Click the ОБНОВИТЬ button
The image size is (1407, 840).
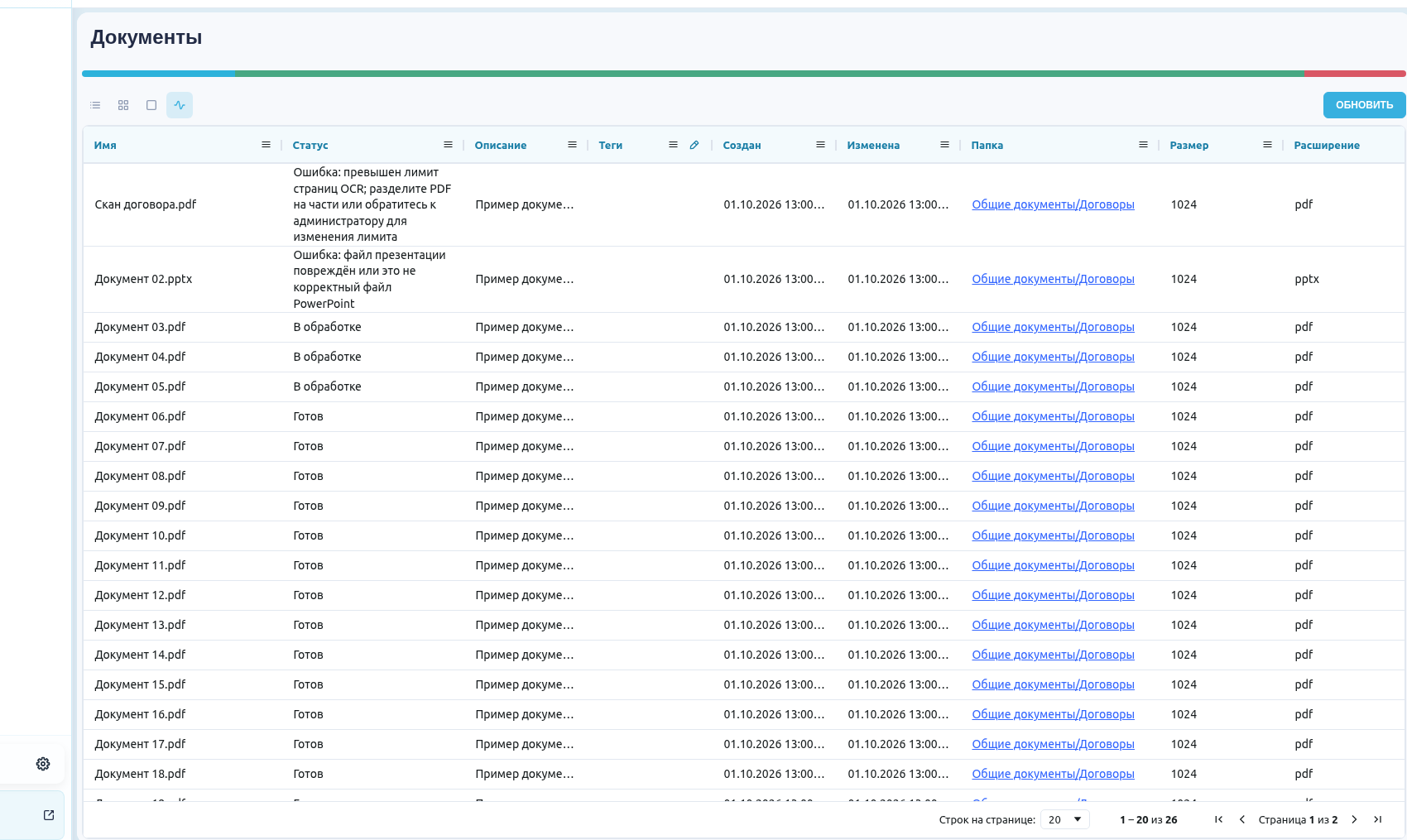pos(1364,105)
